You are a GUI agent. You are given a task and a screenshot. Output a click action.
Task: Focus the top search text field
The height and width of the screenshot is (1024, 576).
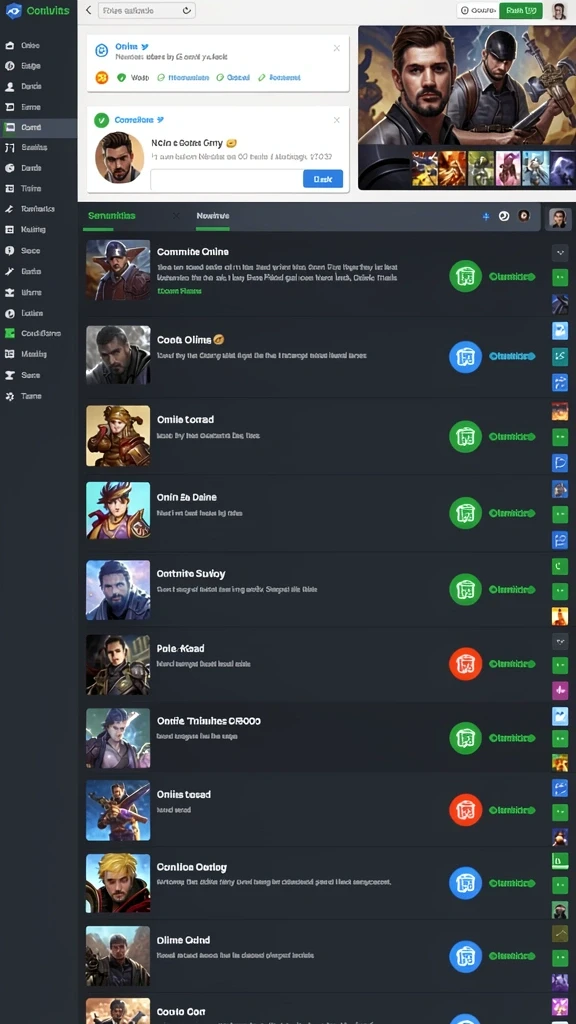(146, 10)
